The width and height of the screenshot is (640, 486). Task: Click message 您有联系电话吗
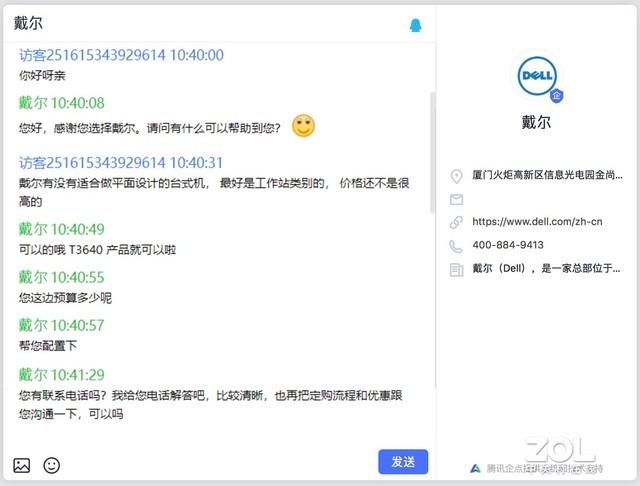pos(211,404)
